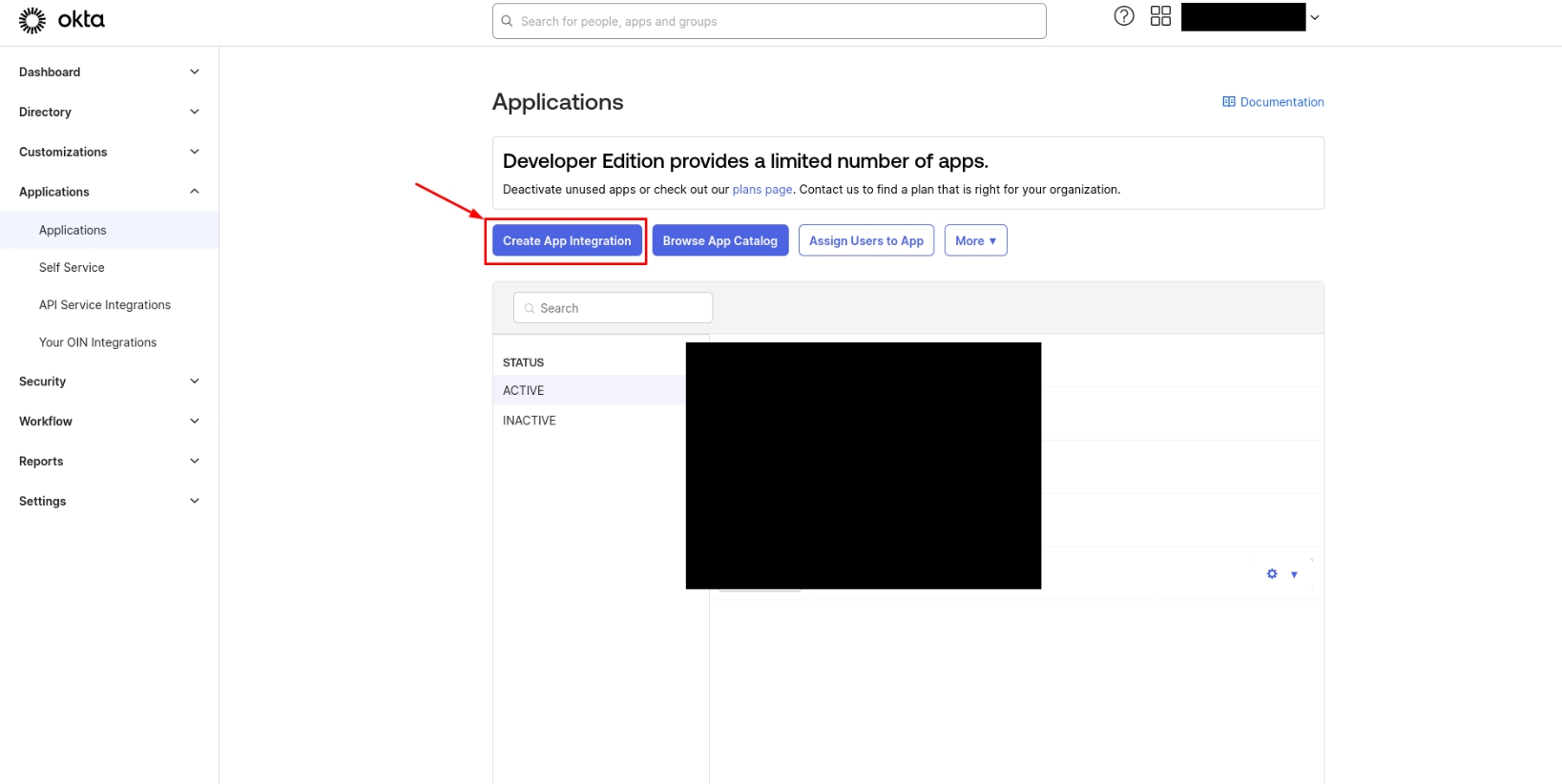Click the gear icon in app row

click(x=1272, y=574)
